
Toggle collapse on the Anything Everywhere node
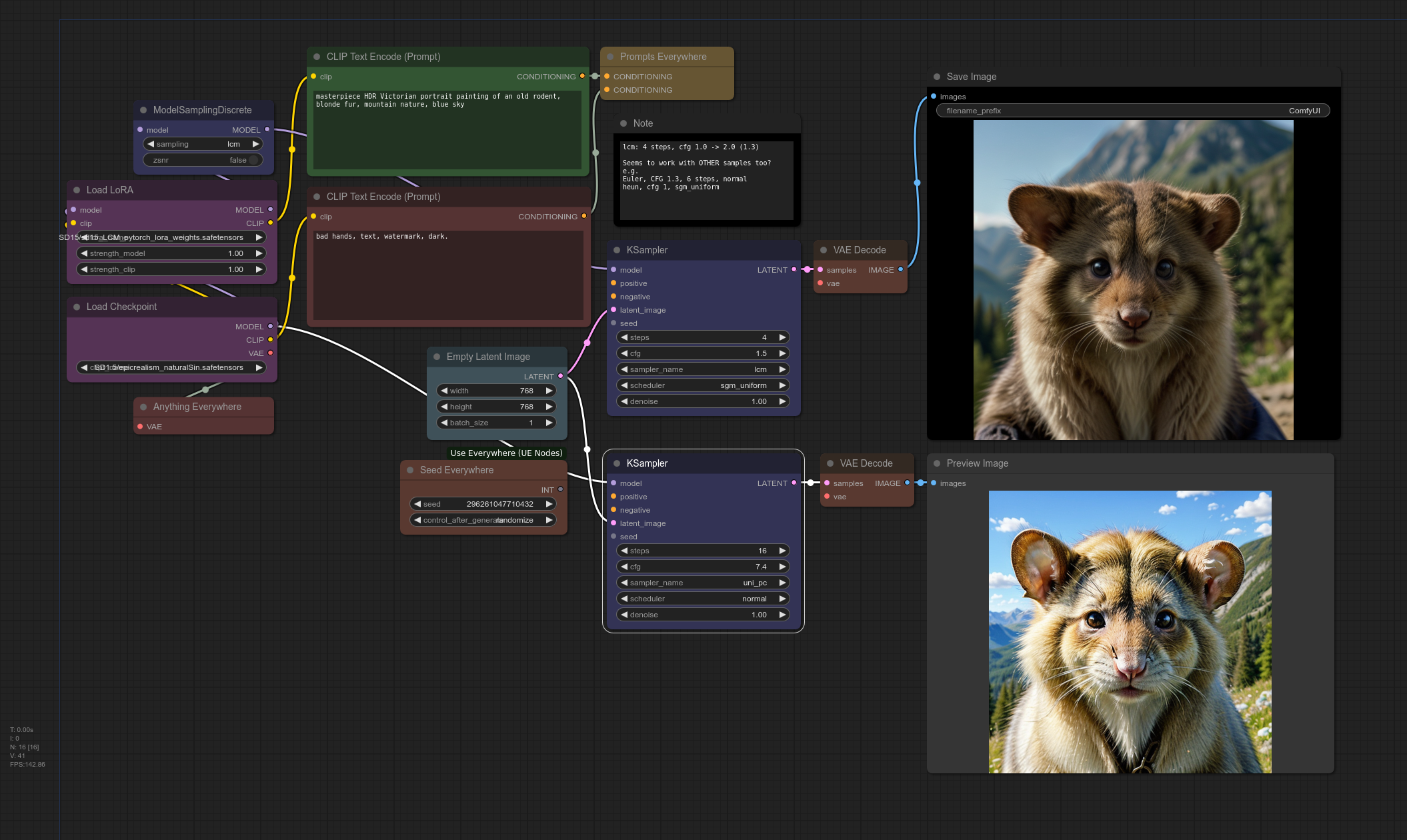[143, 407]
